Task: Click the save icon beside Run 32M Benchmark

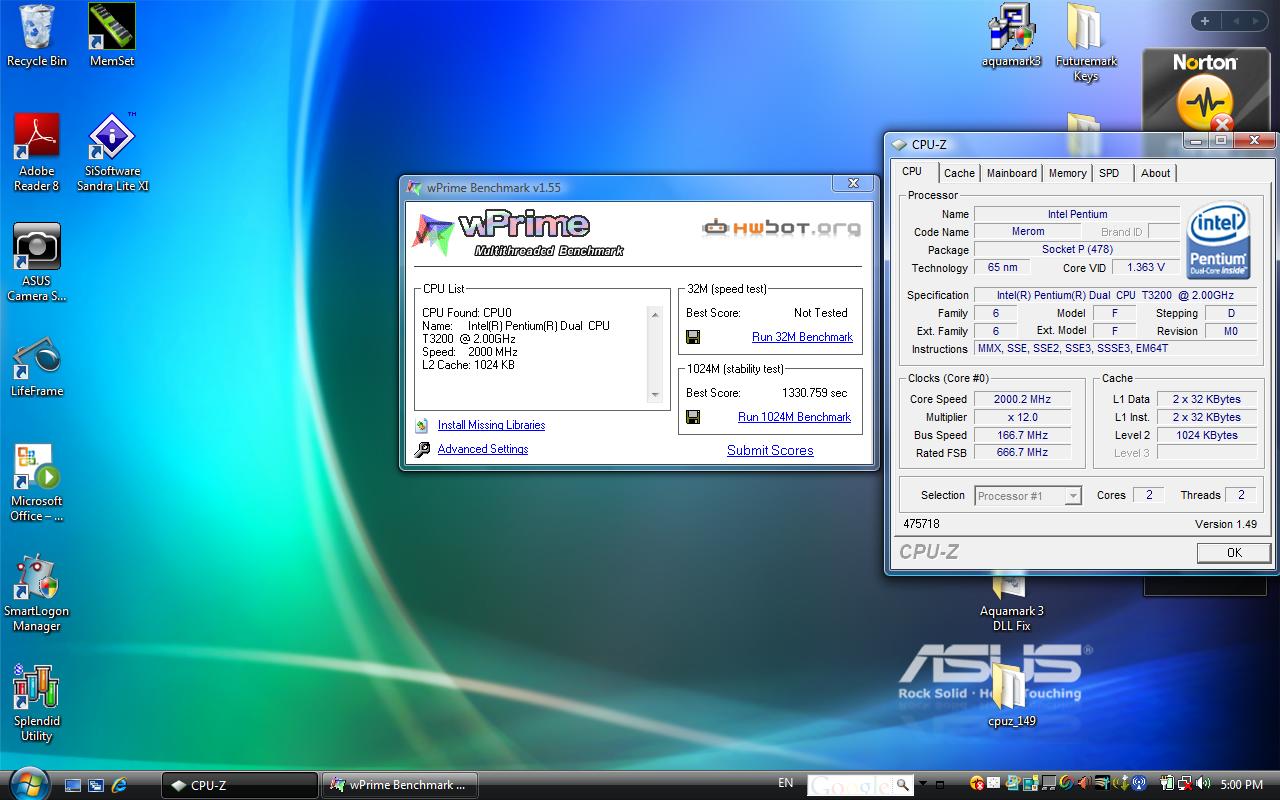Action: point(693,338)
